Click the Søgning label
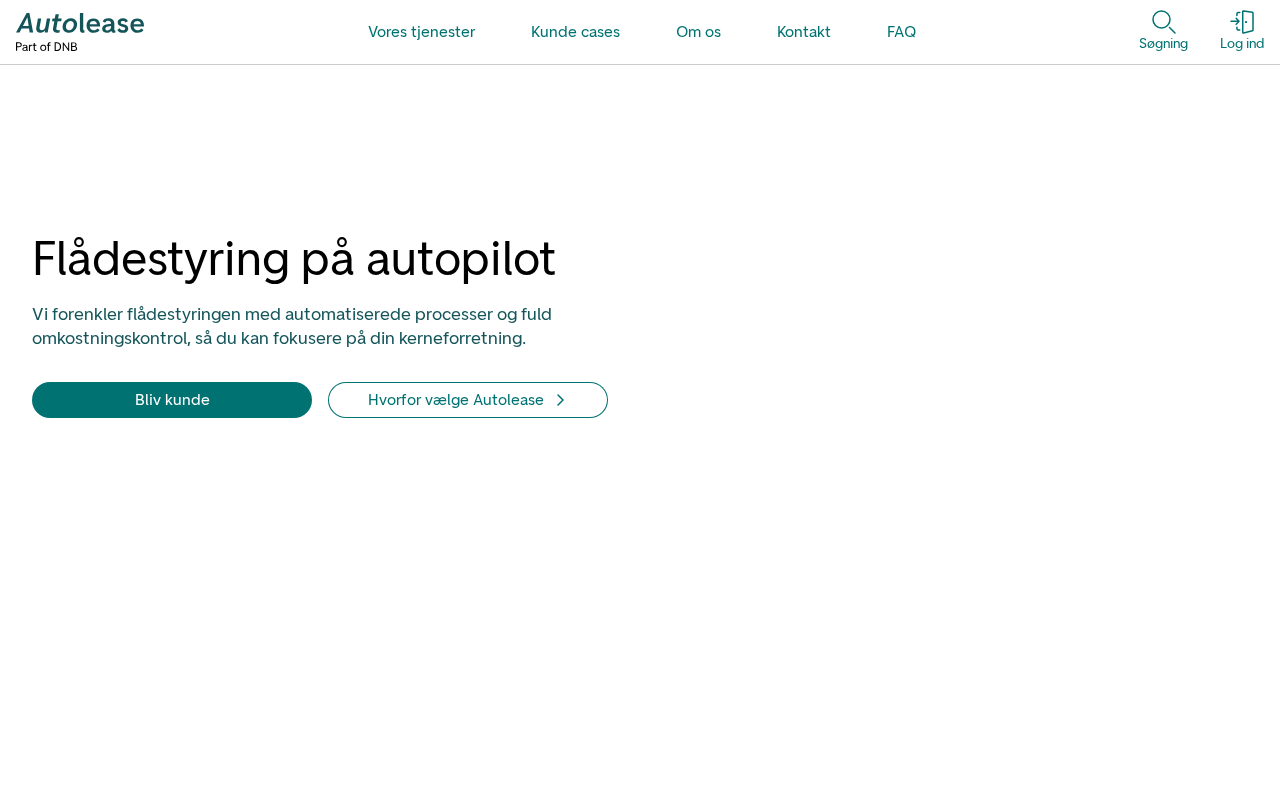 pos(1163,44)
